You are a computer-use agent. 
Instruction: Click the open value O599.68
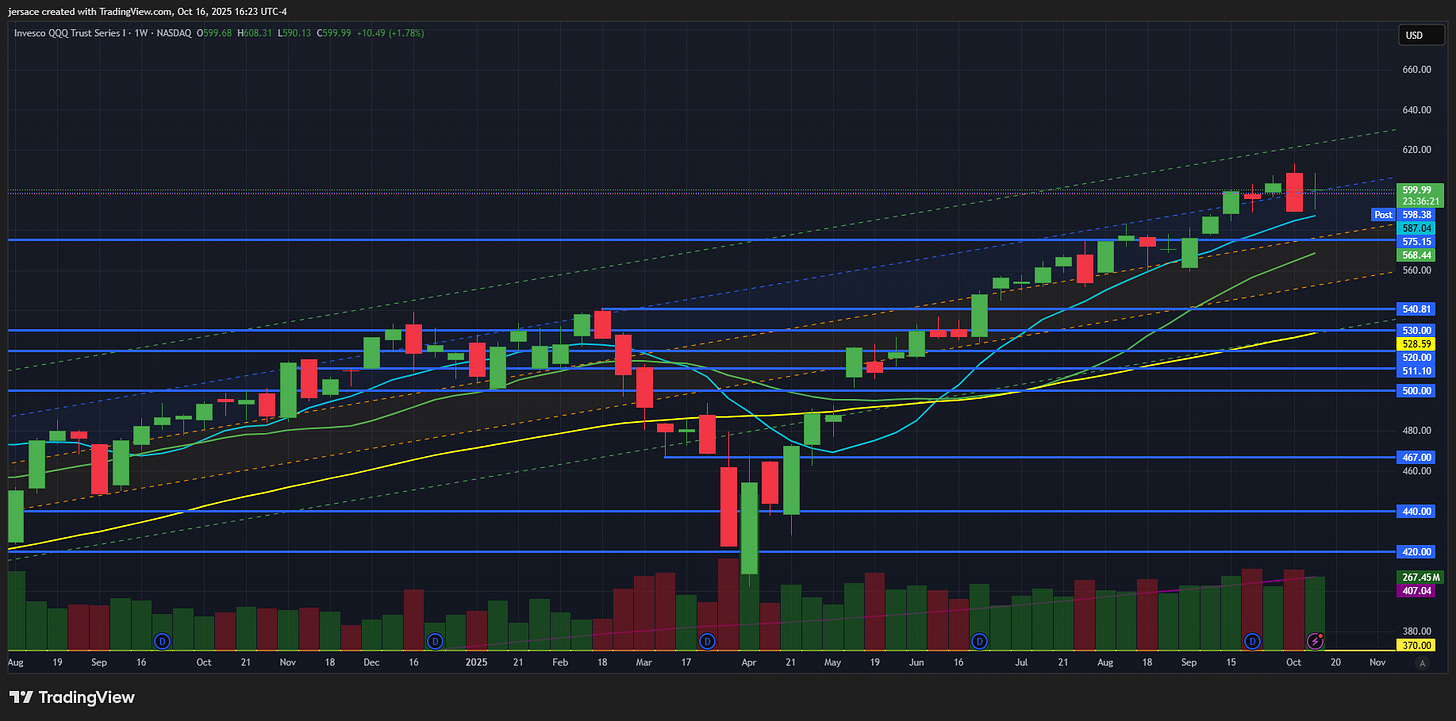215,33
